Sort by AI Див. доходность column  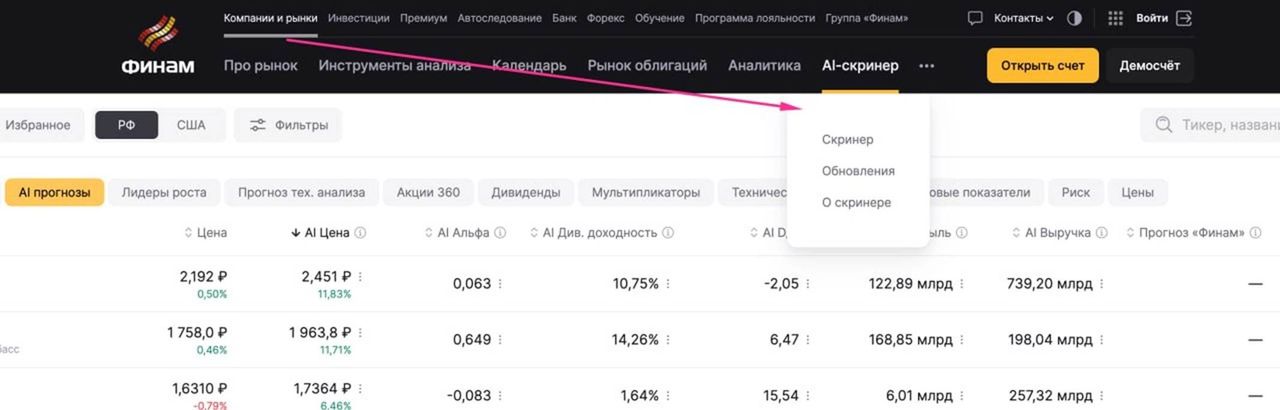[593, 233]
